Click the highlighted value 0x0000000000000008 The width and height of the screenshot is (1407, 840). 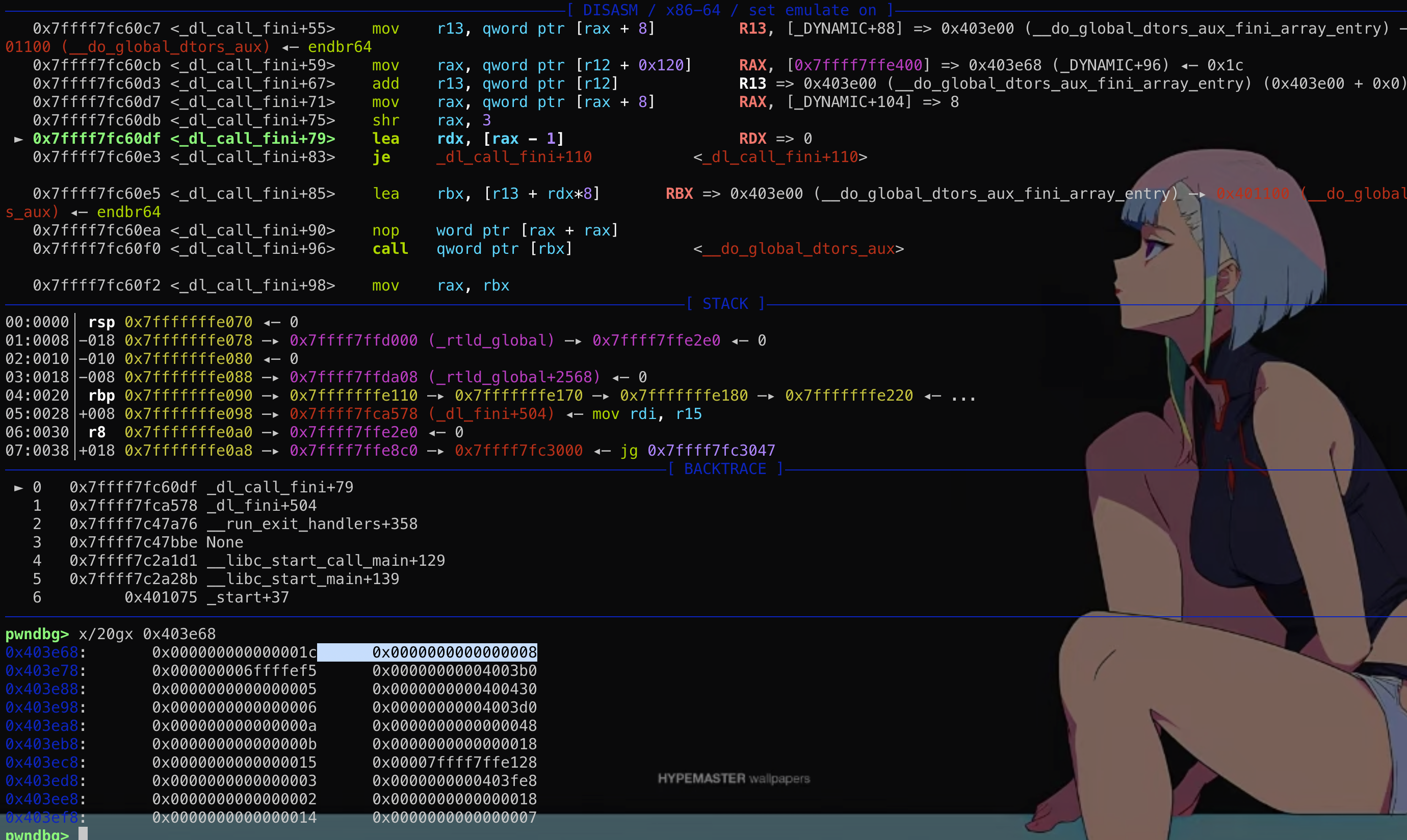coord(454,652)
